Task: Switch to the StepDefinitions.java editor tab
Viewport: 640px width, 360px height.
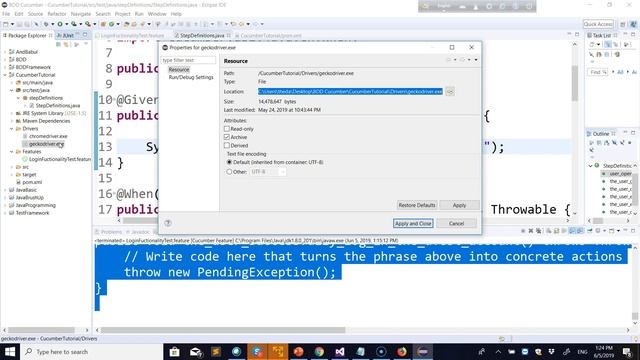Action: 202,36
